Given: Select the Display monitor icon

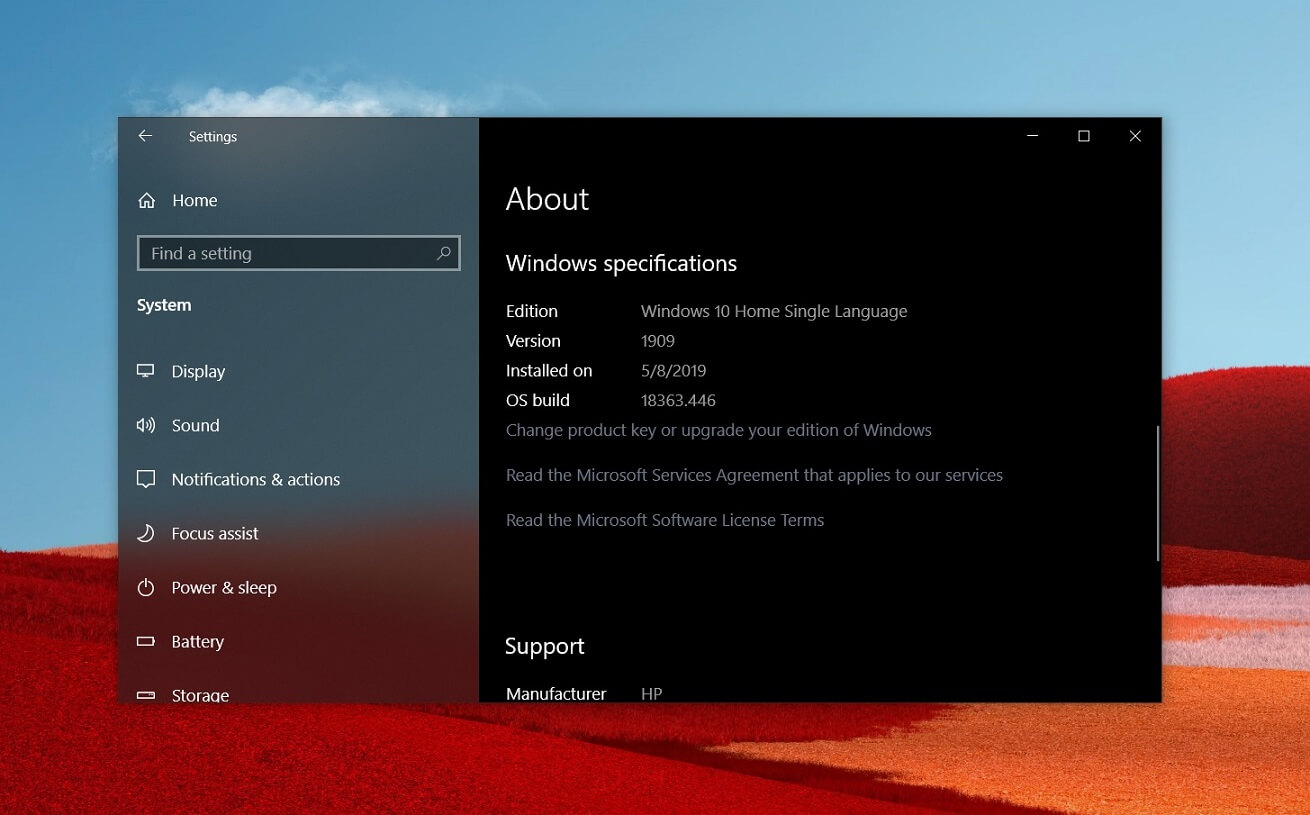Looking at the screenshot, I should 145,370.
